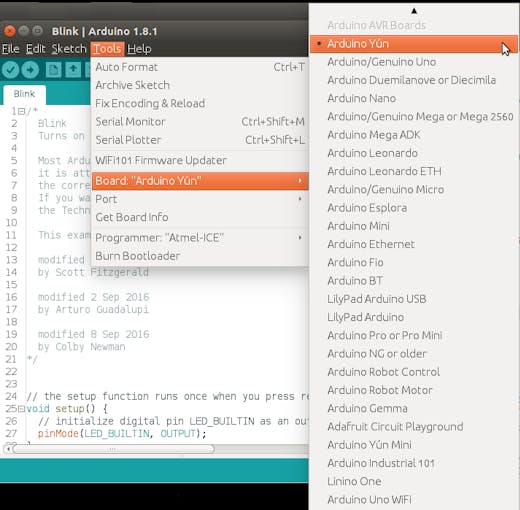Pick LilyPad Arduino USB board

tap(414, 299)
